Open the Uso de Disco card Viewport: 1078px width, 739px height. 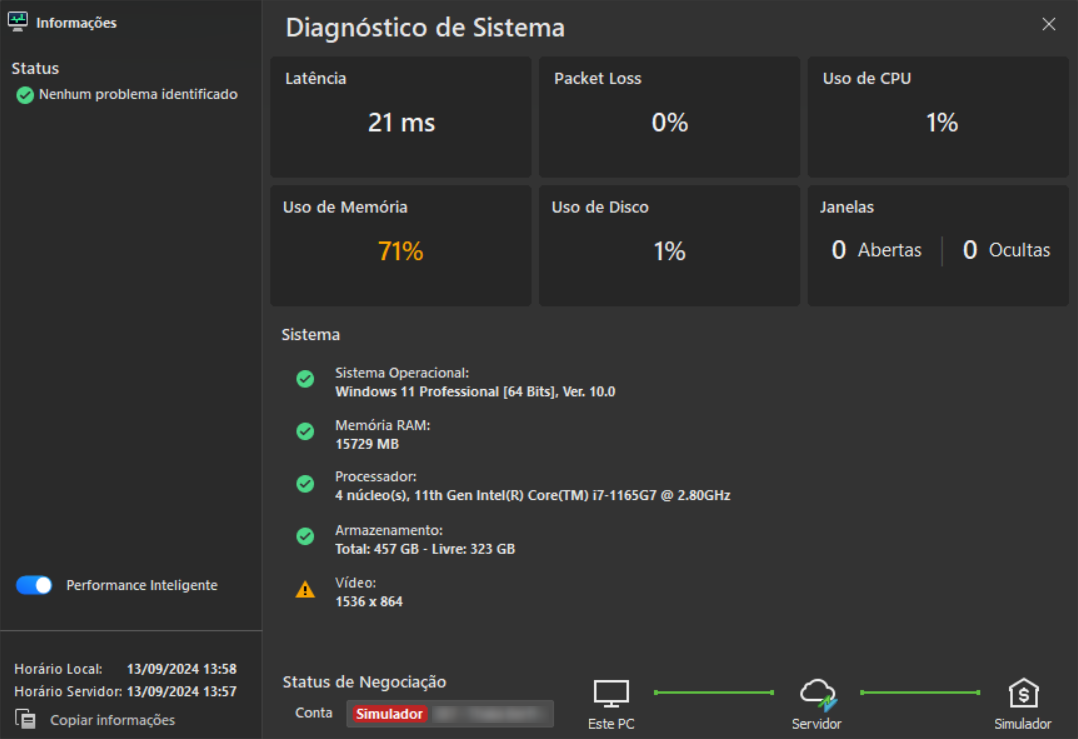(669, 245)
